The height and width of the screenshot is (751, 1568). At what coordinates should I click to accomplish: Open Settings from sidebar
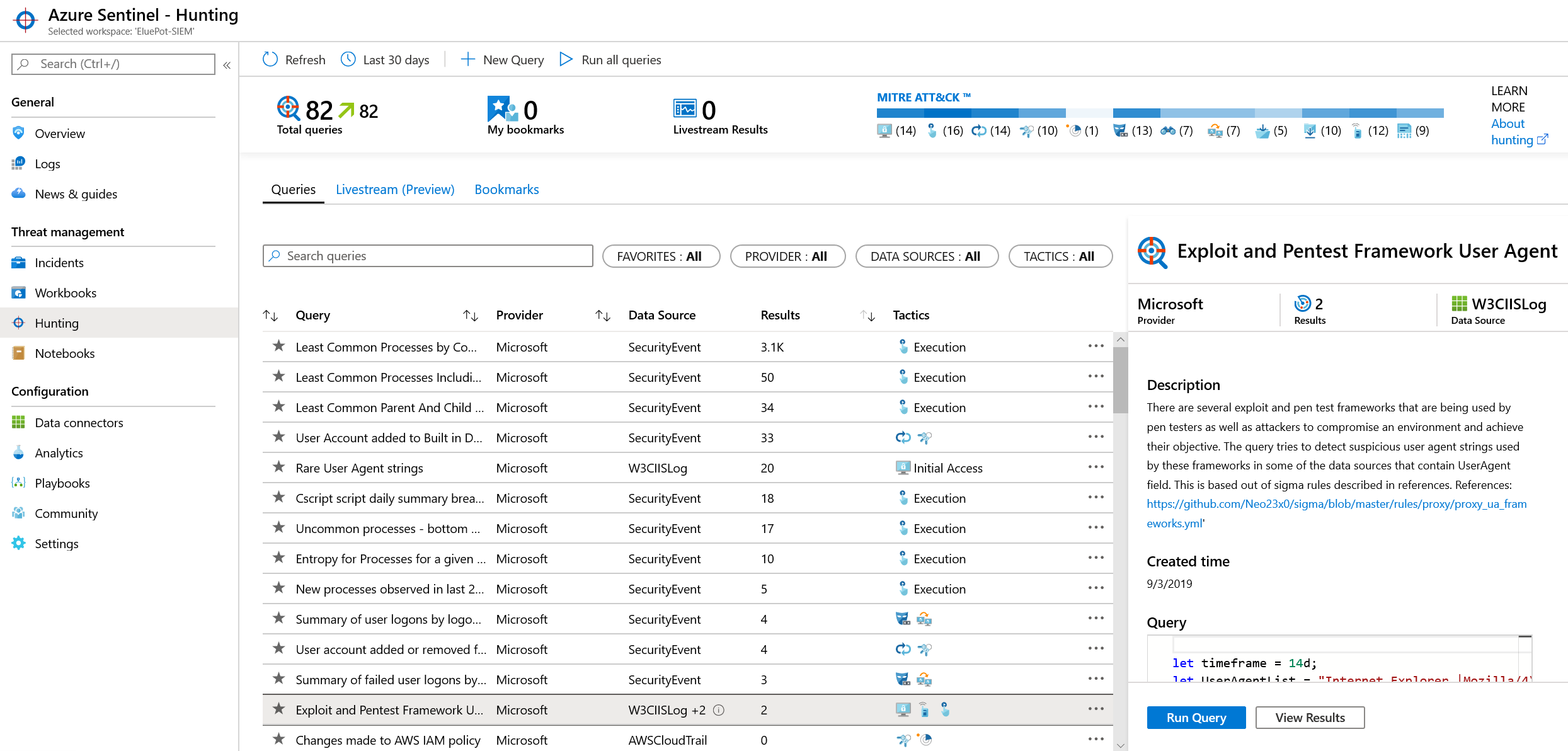tap(57, 543)
